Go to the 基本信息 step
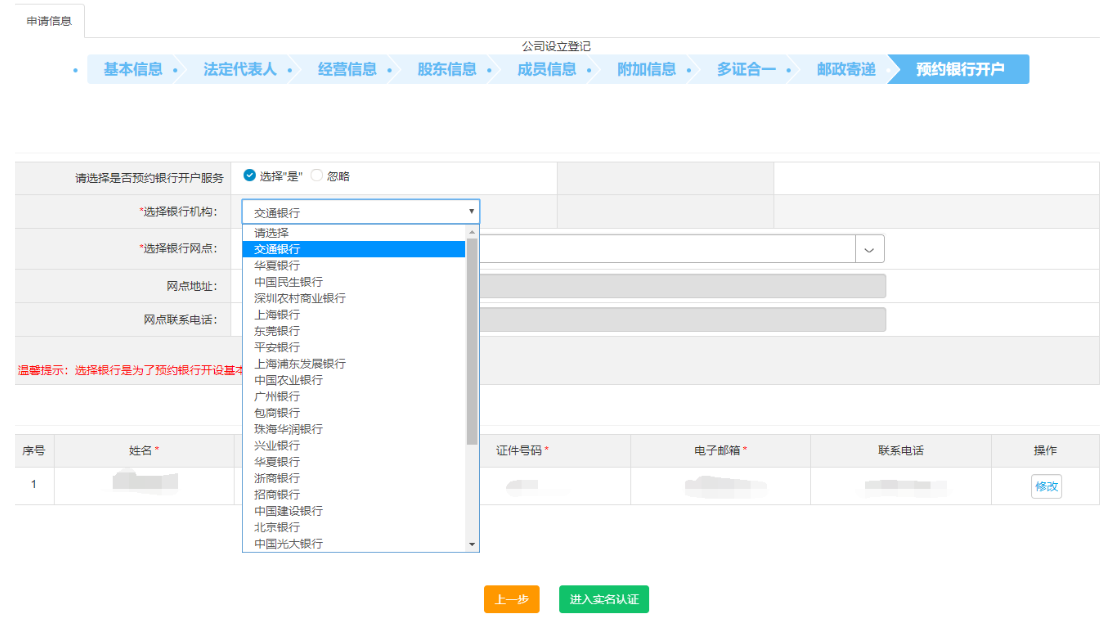The image size is (1108, 622). [132, 69]
